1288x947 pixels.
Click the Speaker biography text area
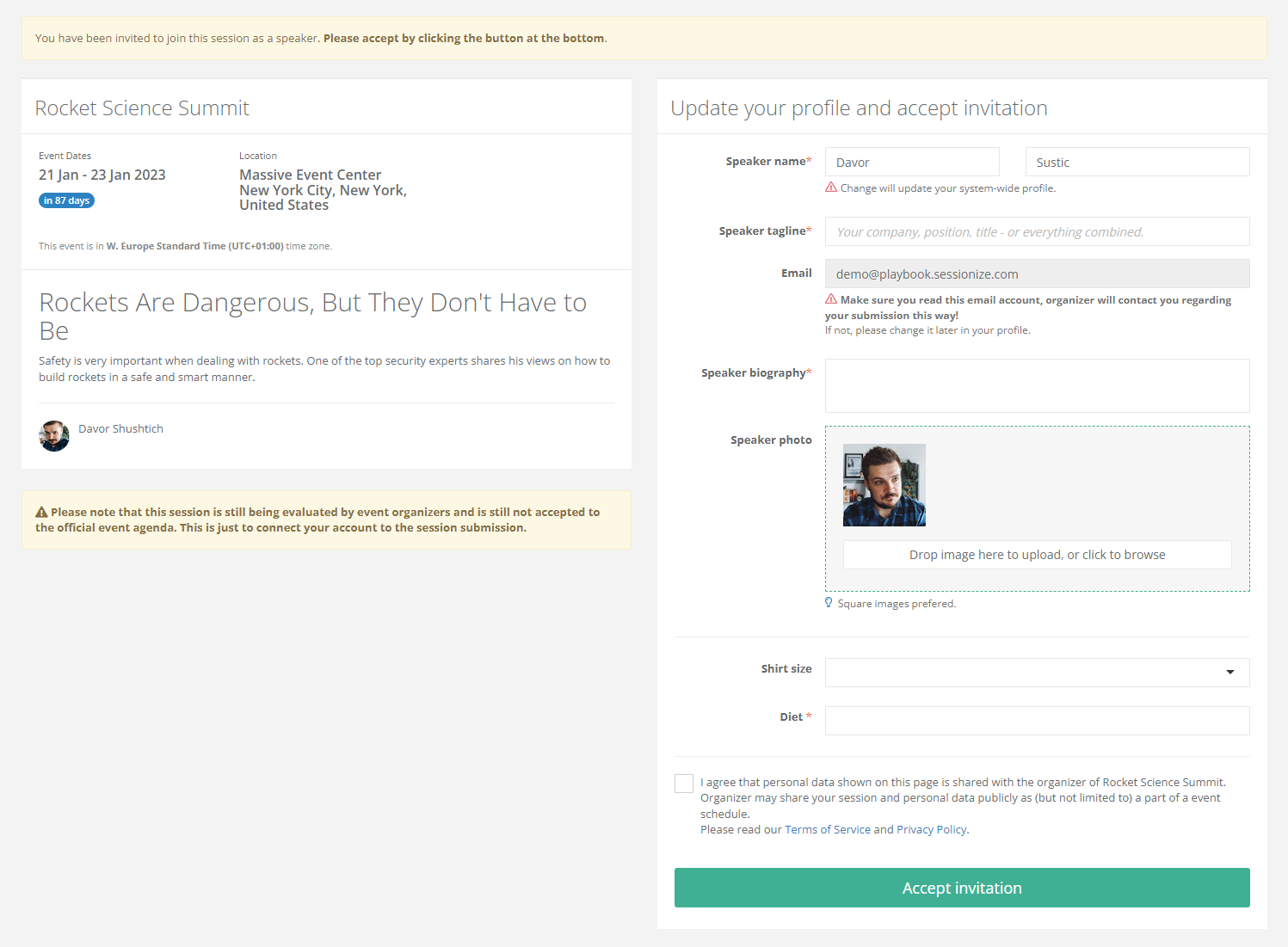pos(1037,386)
